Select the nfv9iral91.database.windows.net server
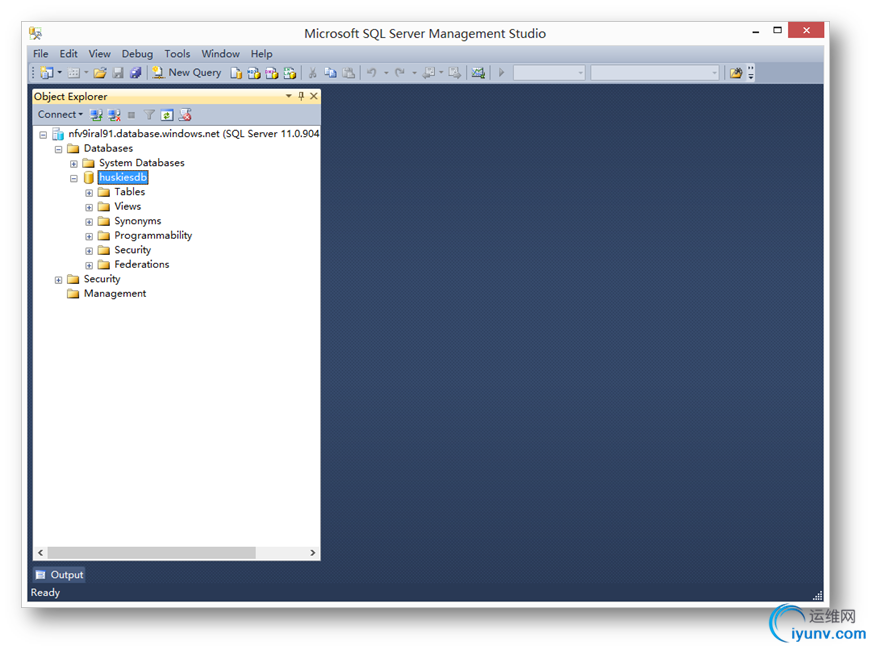Image resolution: width=872 pixels, height=650 pixels. 193,134
